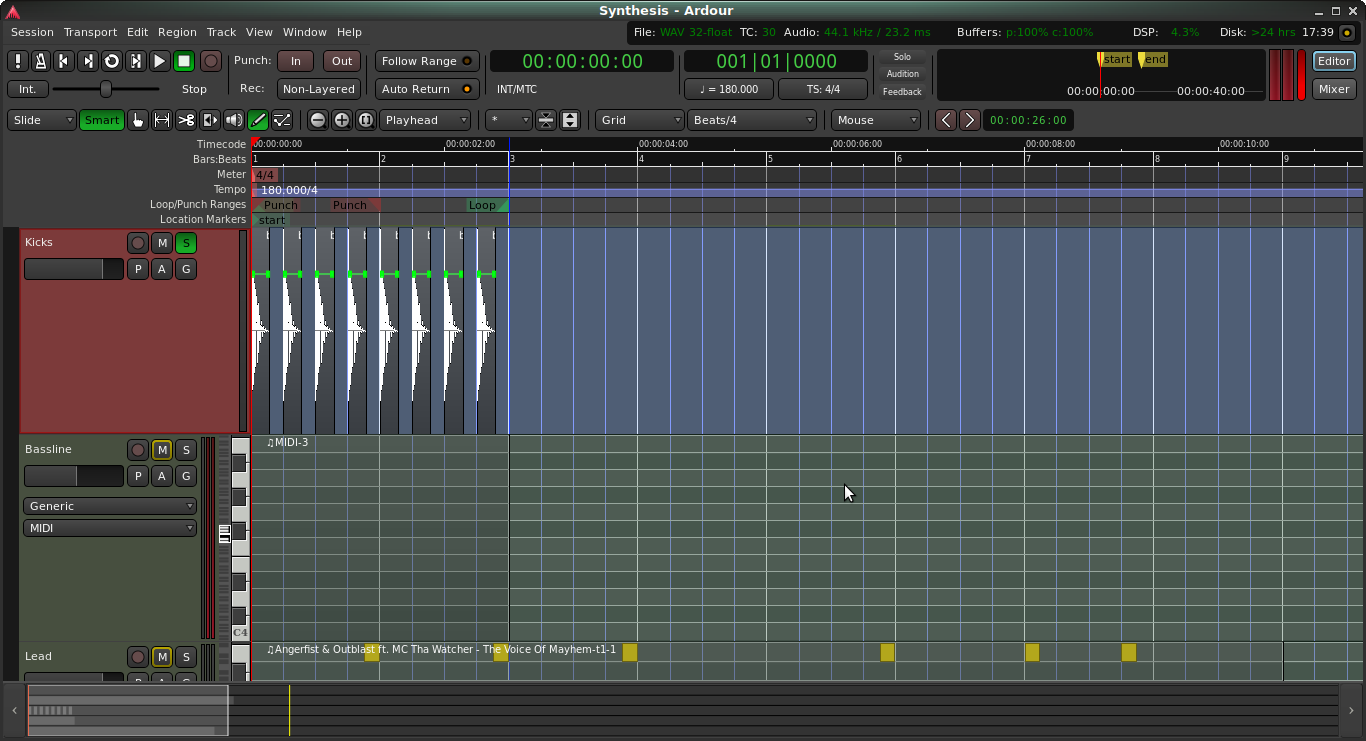Expand the Playhead zoom focus dropdown

click(425, 120)
